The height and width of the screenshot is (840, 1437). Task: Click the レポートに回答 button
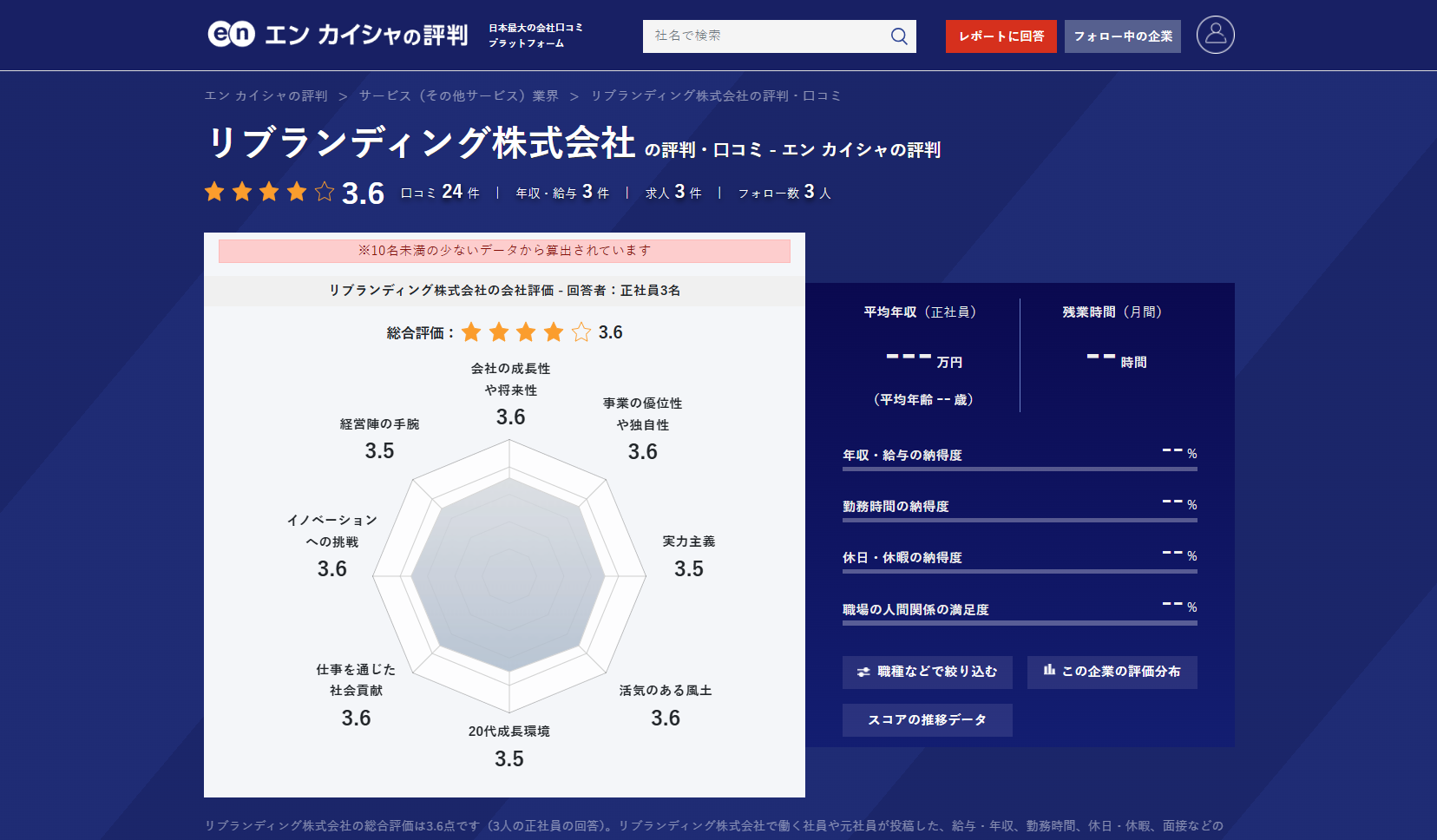tap(1001, 36)
